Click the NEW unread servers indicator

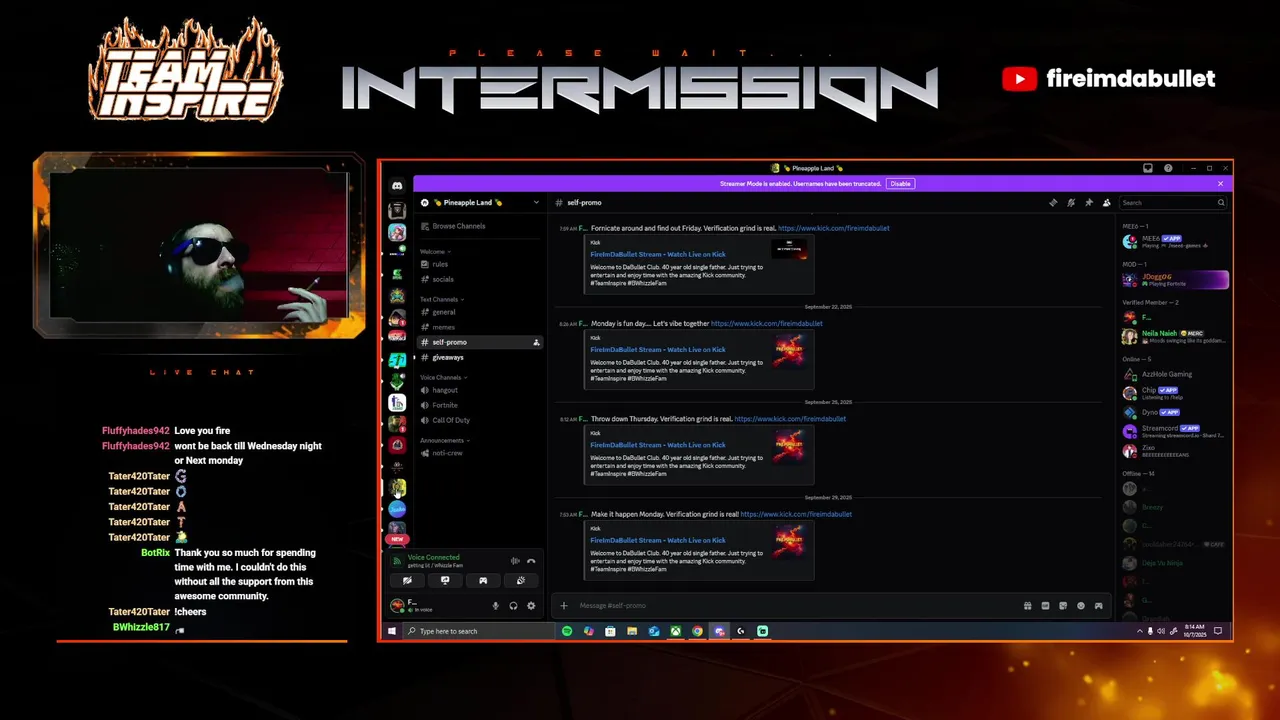(x=397, y=539)
